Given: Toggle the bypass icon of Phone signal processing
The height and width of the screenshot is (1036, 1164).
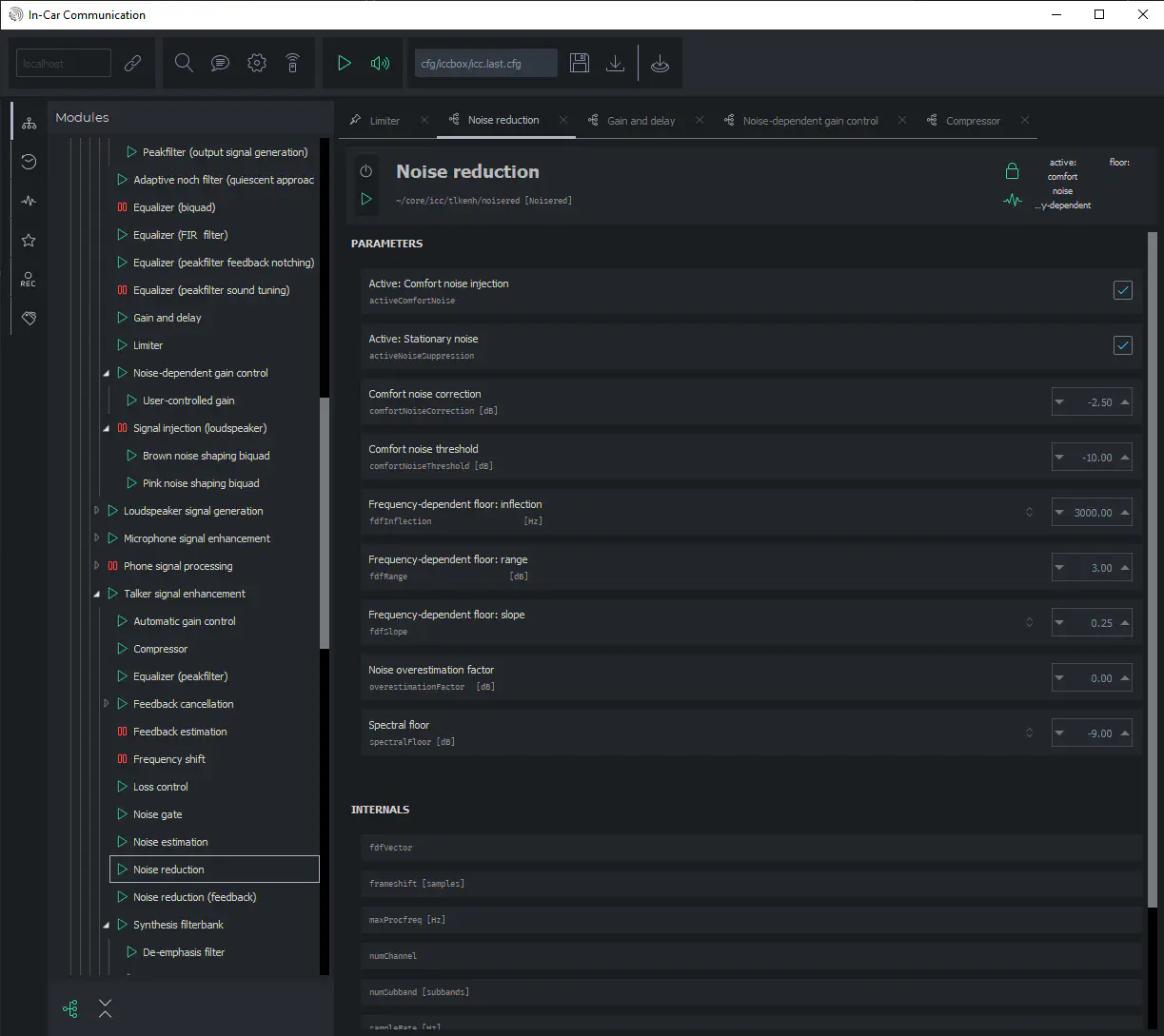Looking at the screenshot, I should (112, 566).
